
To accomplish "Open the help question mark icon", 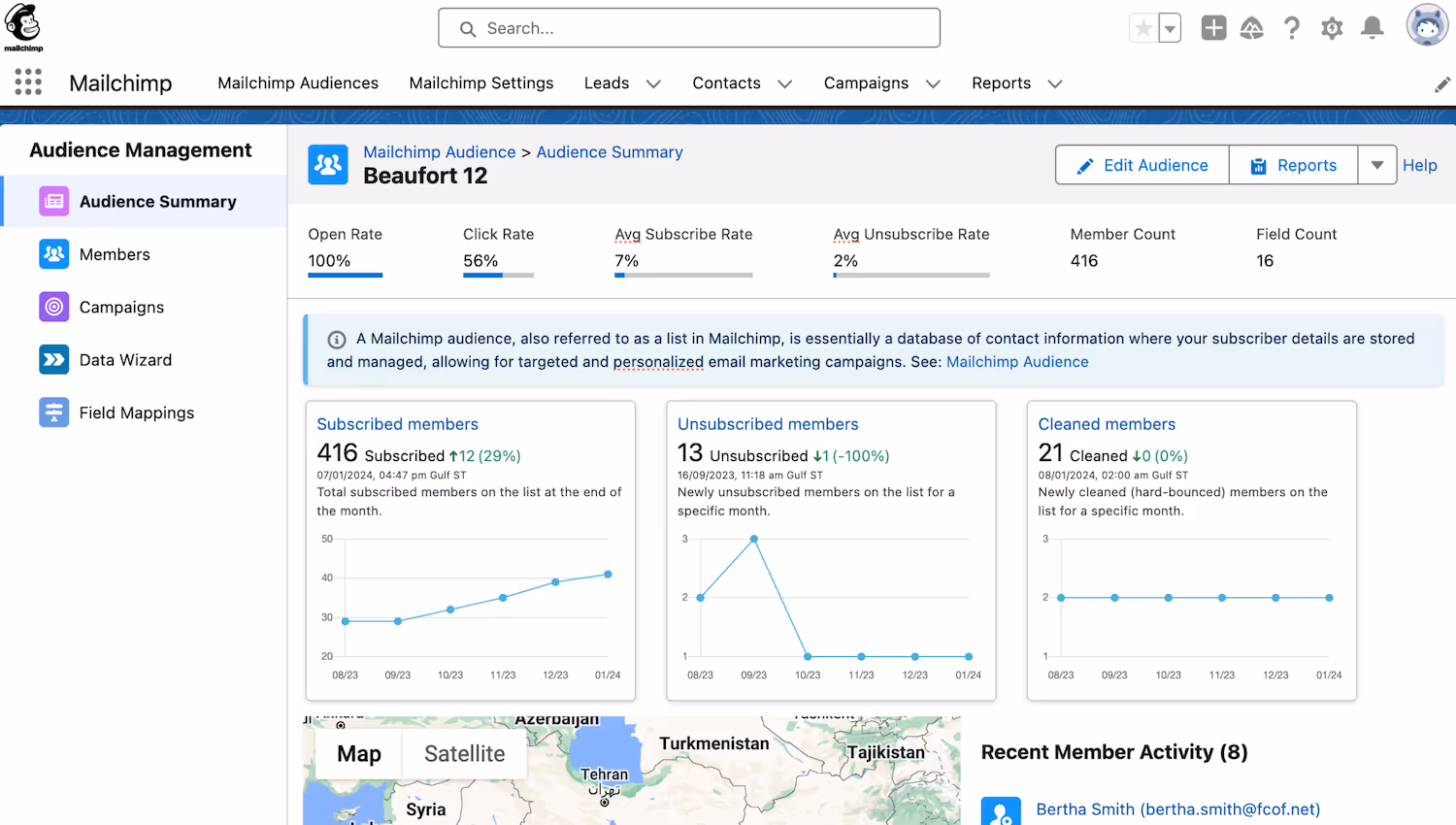I will pos(1292,28).
